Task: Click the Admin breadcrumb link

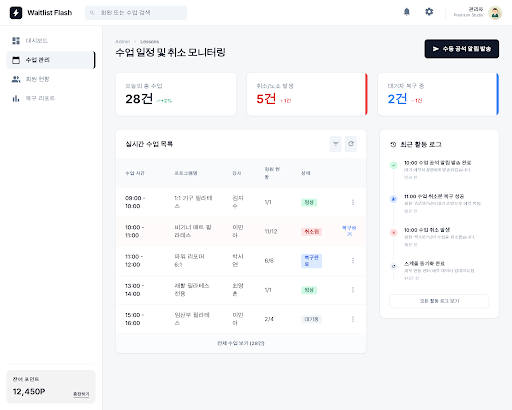Action: point(122,41)
